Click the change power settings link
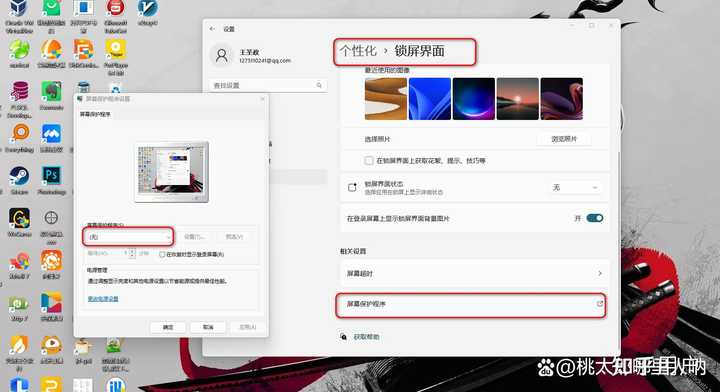 103,299
